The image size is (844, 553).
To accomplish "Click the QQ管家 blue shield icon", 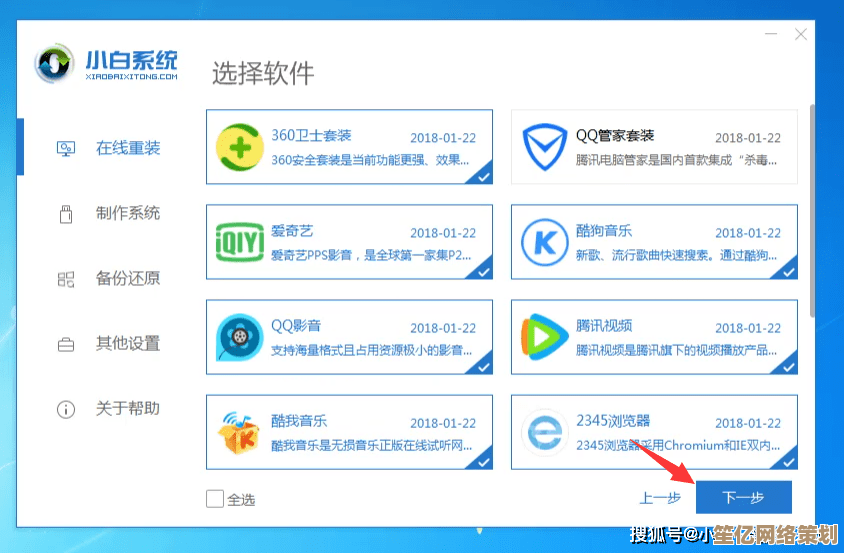I will pos(545,147).
